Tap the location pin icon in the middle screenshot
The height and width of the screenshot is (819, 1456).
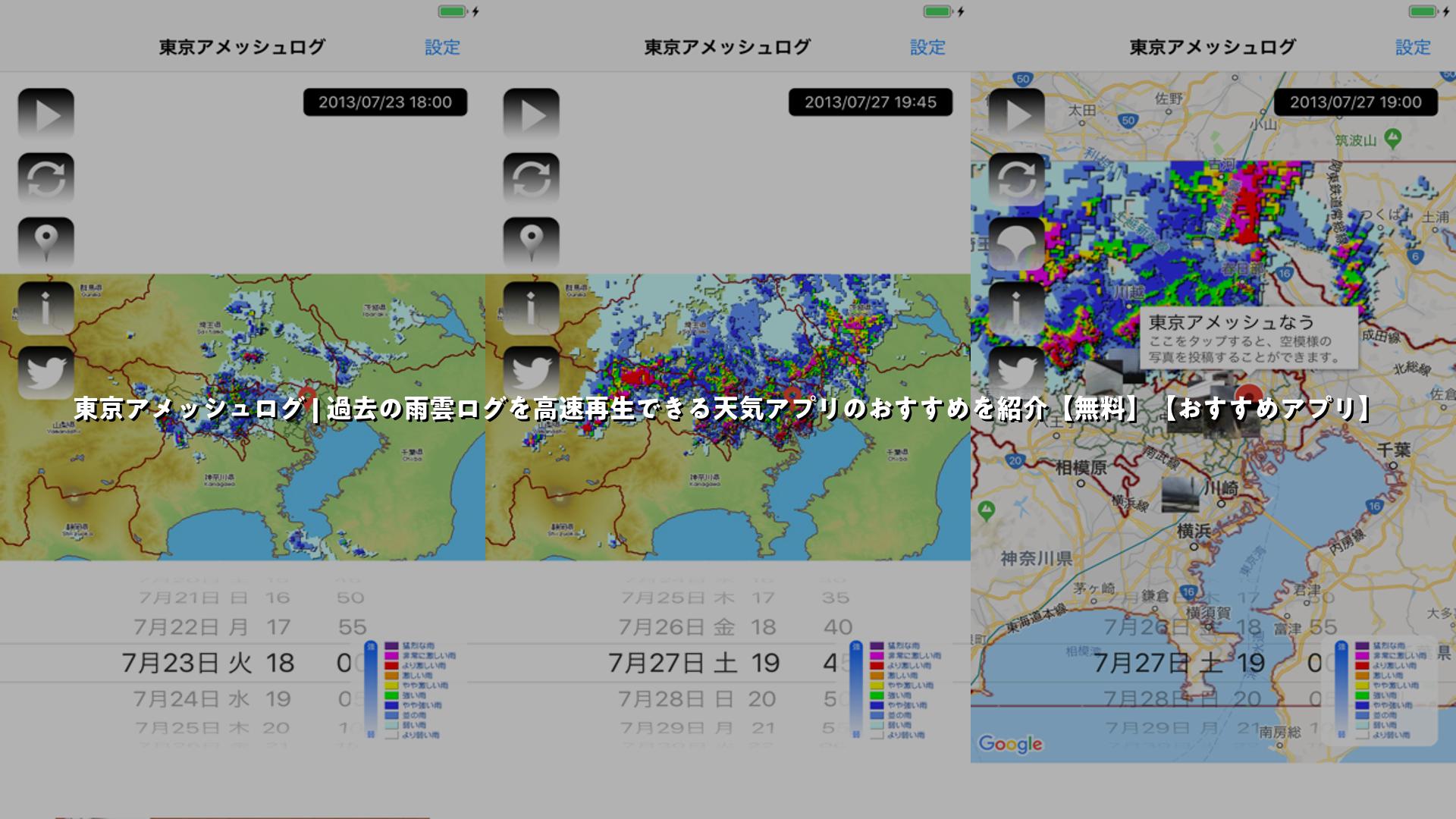click(x=532, y=243)
